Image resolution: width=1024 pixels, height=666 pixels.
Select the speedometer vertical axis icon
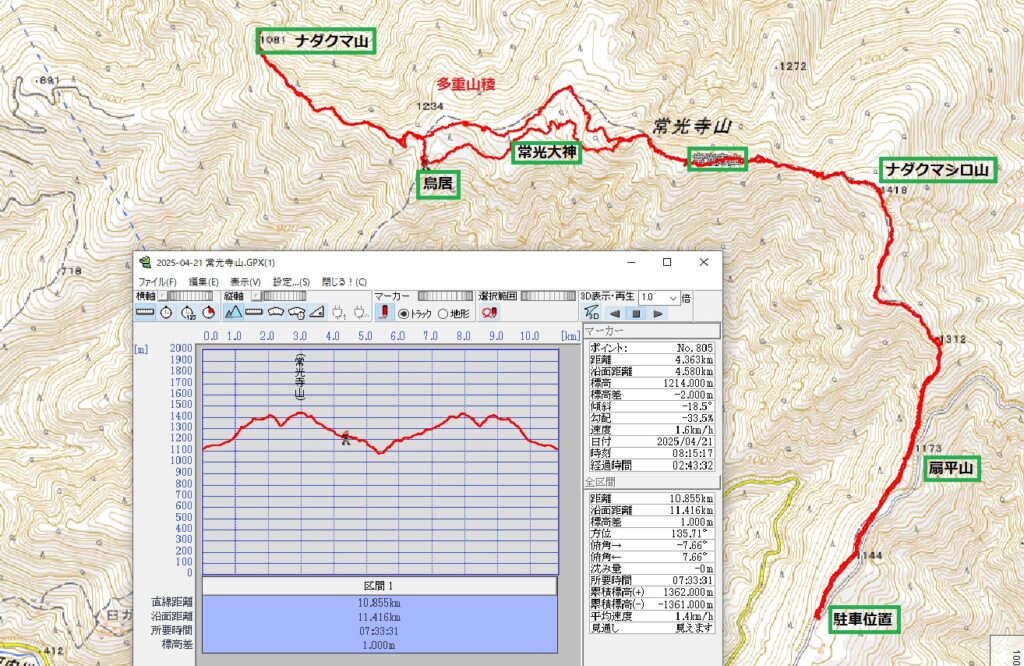point(275,313)
